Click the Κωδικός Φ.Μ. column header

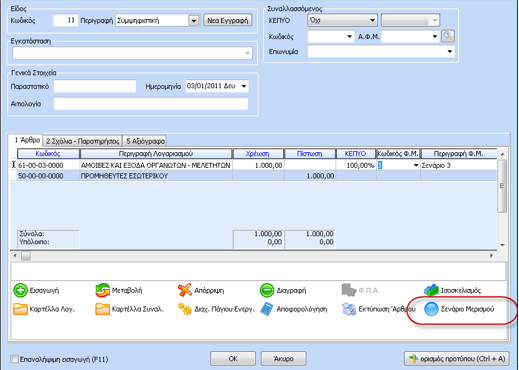pos(398,154)
